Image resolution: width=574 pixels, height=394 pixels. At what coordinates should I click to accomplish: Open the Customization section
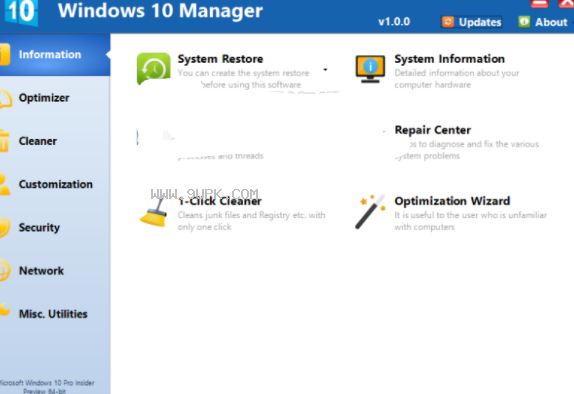click(55, 184)
